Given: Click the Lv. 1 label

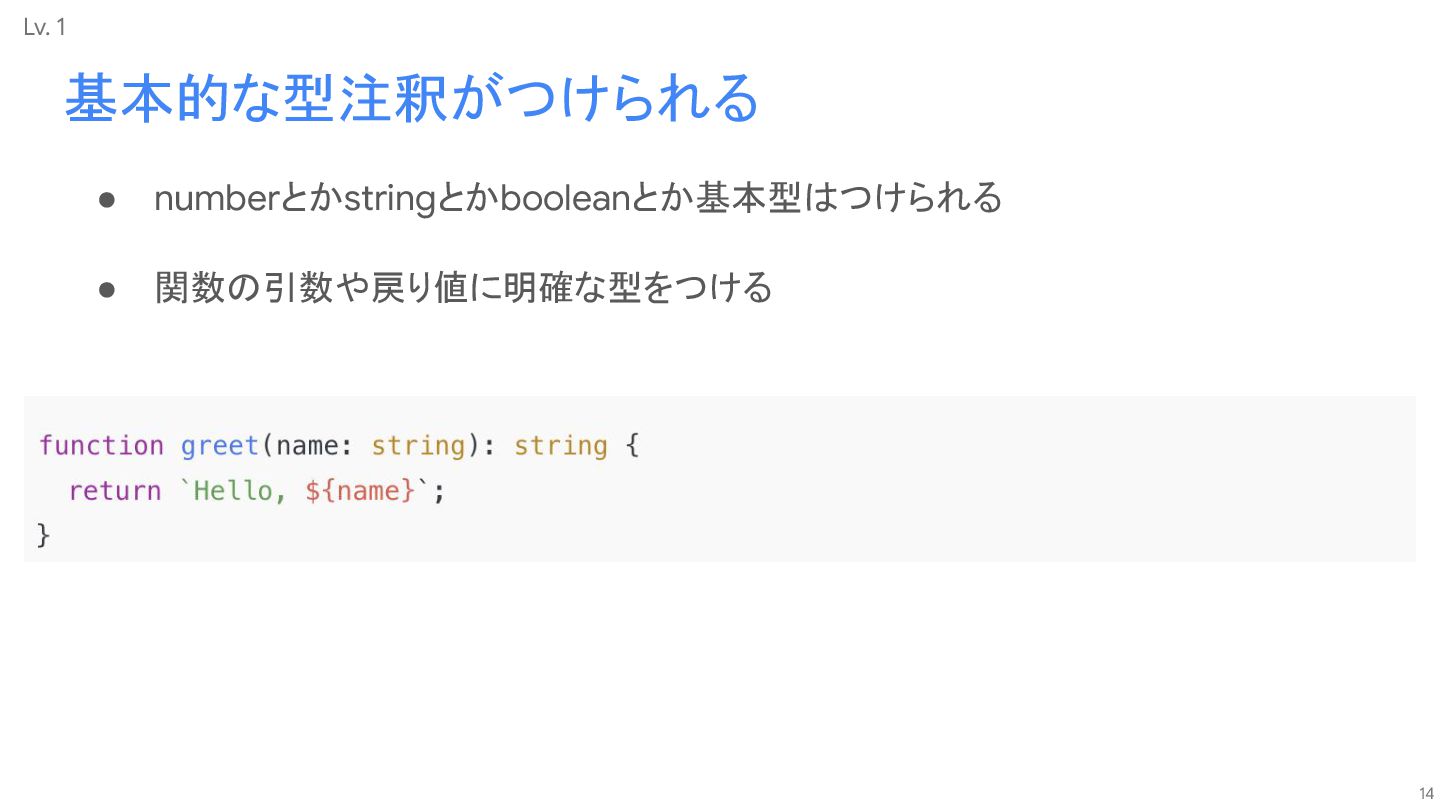Looking at the screenshot, I should click(x=44, y=28).
